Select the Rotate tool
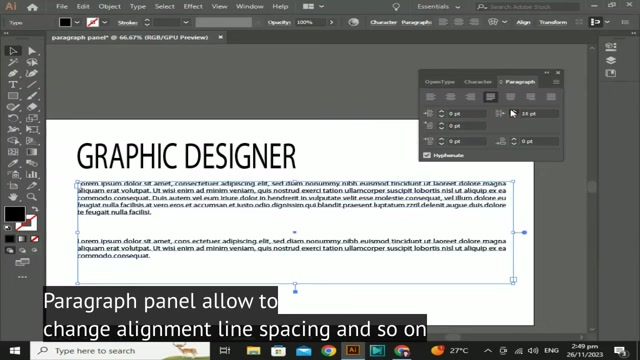This screenshot has height=360, width=640. [x=13, y=118]
